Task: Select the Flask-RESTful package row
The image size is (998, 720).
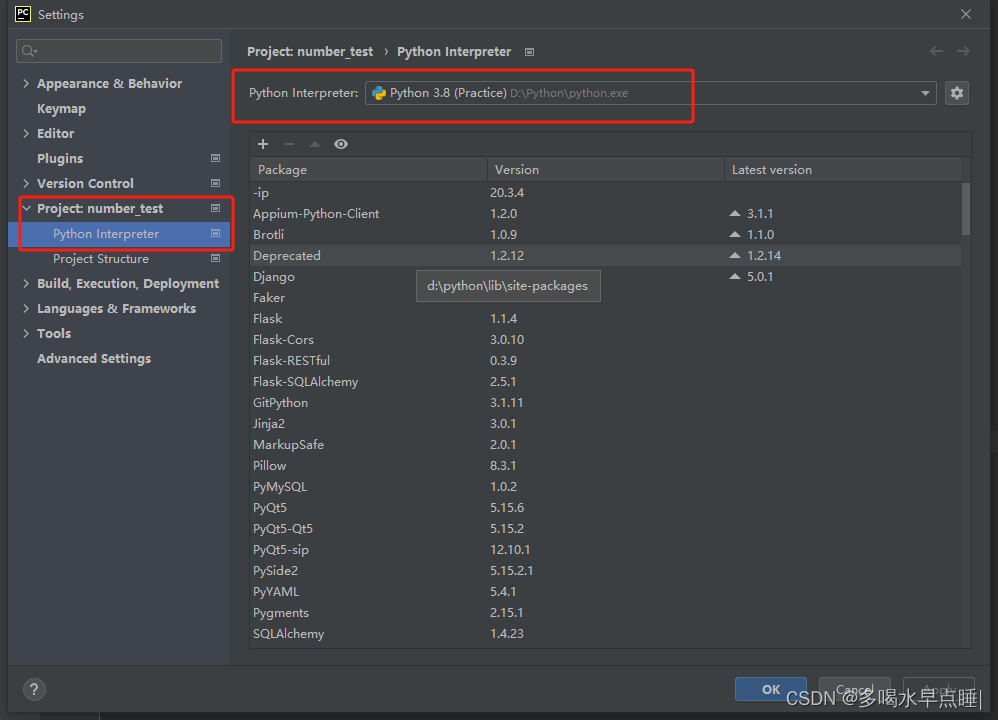Action: click(x=605, y=360)
